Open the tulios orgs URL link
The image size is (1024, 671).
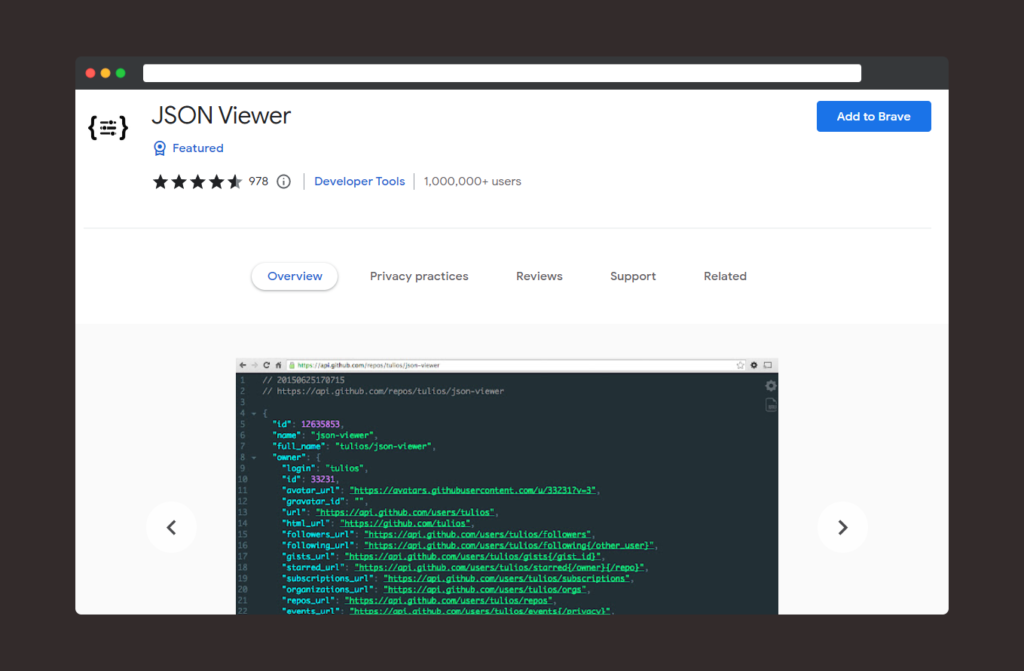point(485,589)
